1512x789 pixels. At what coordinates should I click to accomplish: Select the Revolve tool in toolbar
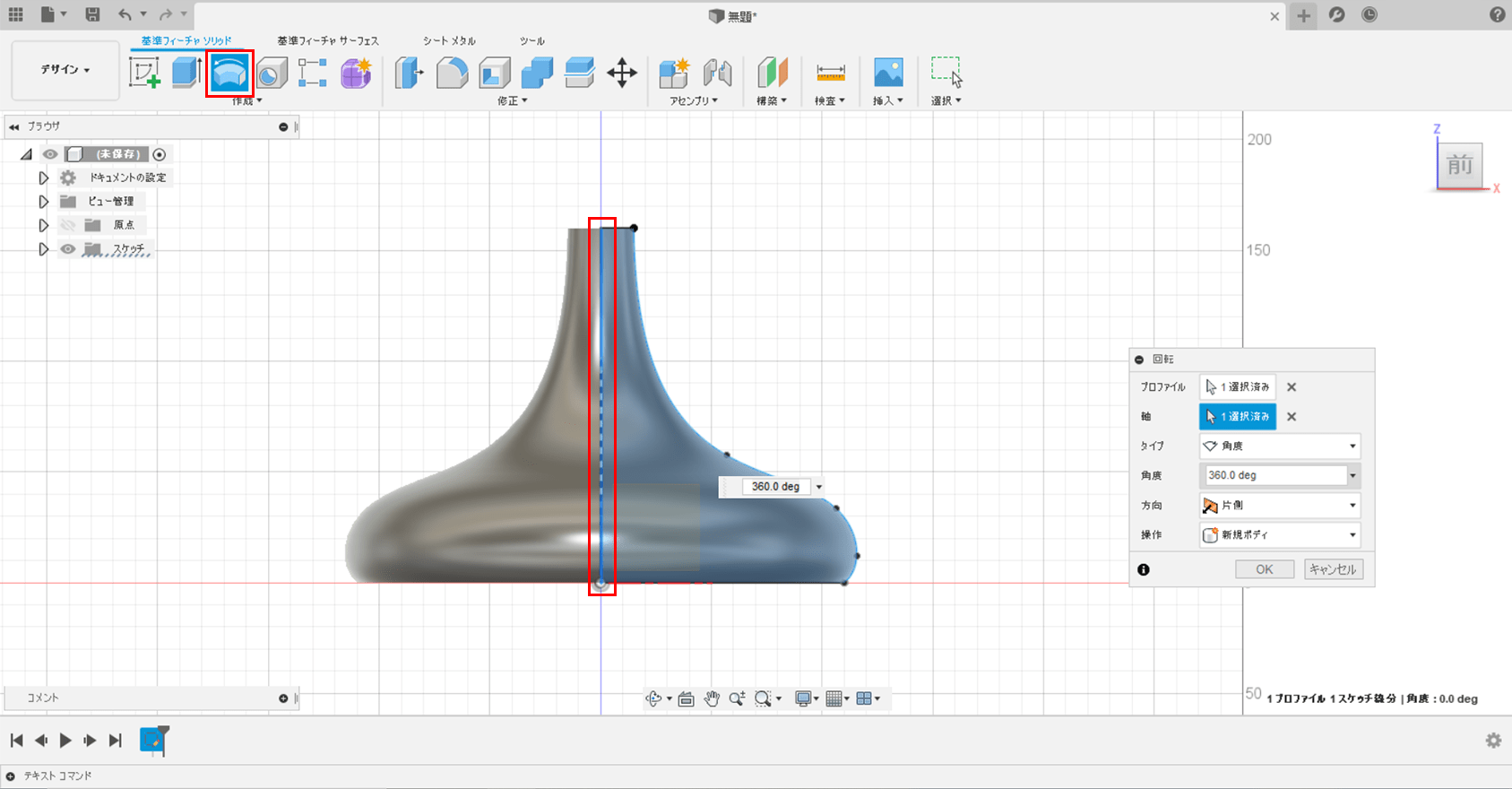coord(229,73)
